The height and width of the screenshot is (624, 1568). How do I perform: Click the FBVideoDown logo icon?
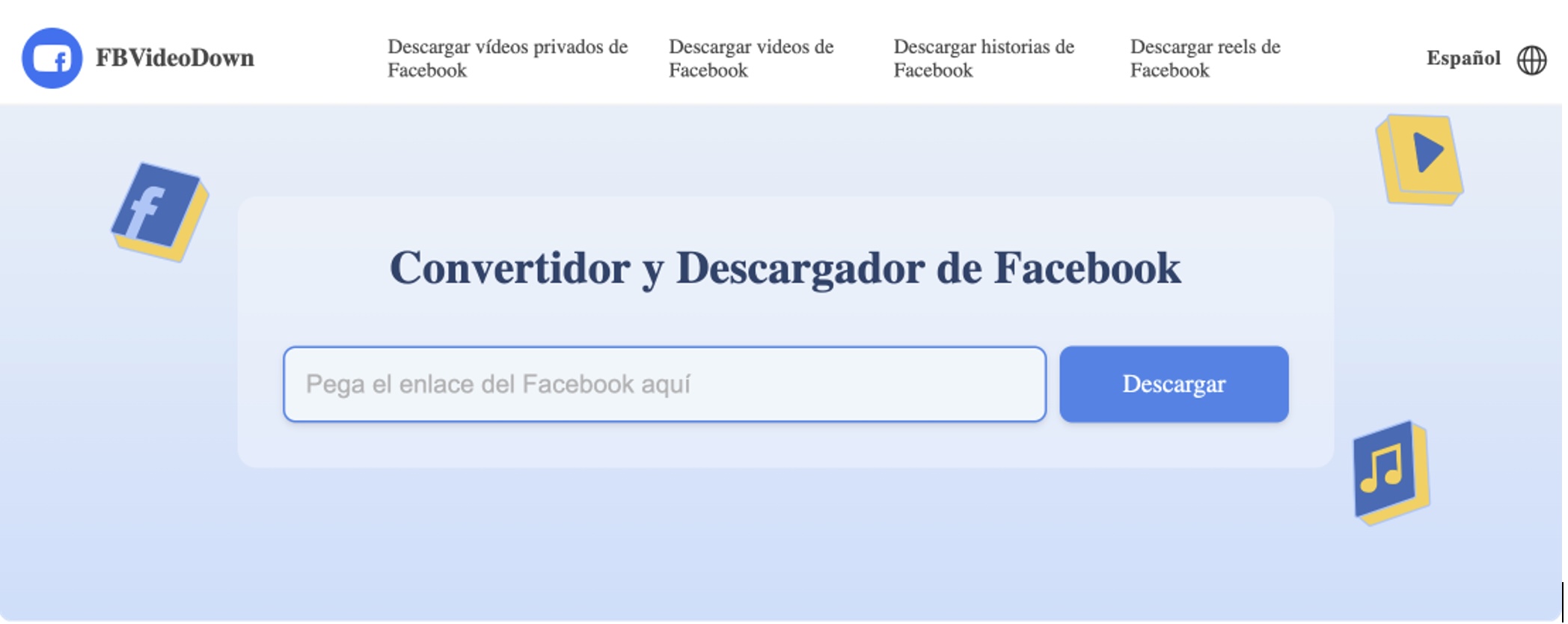coord(52,58)
